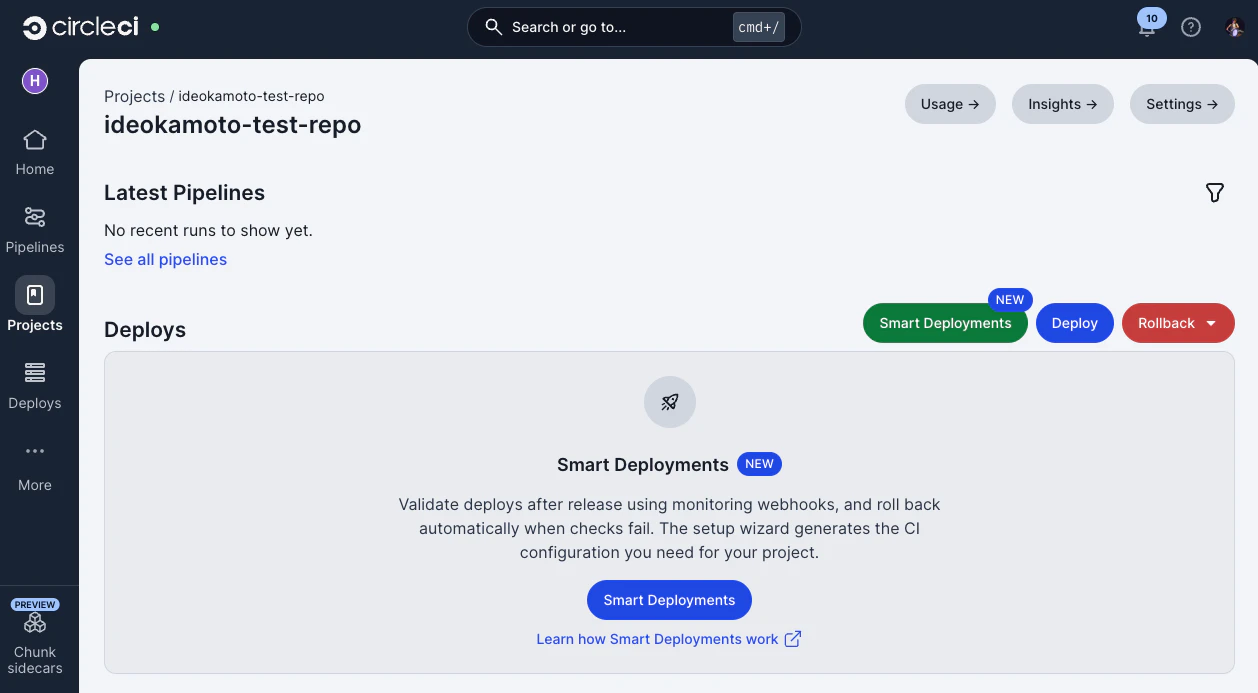This screenshot has height=693, width=1258.
Task: Open the user profile avatar
Action: (x=1234, y=27)
